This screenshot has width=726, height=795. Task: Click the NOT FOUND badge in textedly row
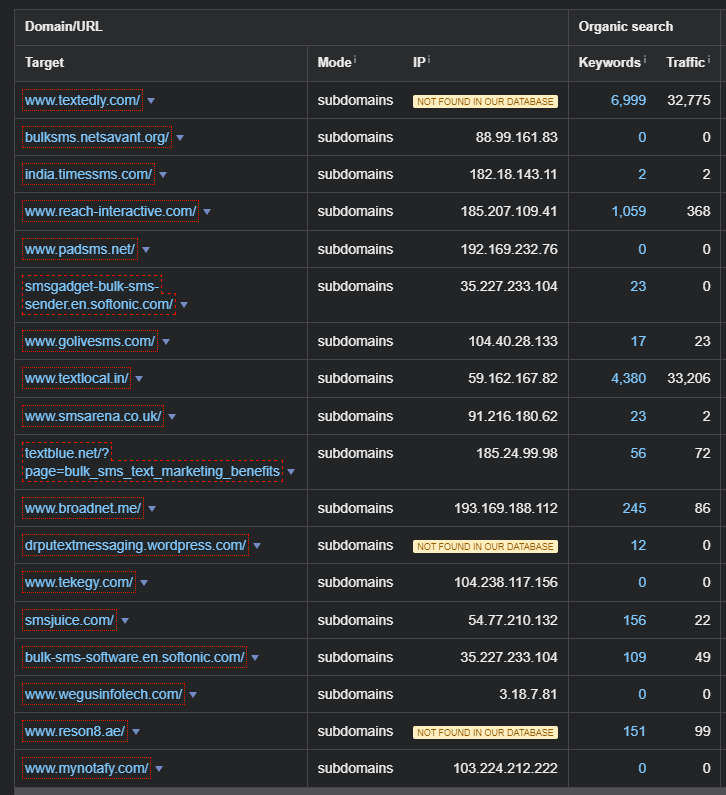click(485, 101)
